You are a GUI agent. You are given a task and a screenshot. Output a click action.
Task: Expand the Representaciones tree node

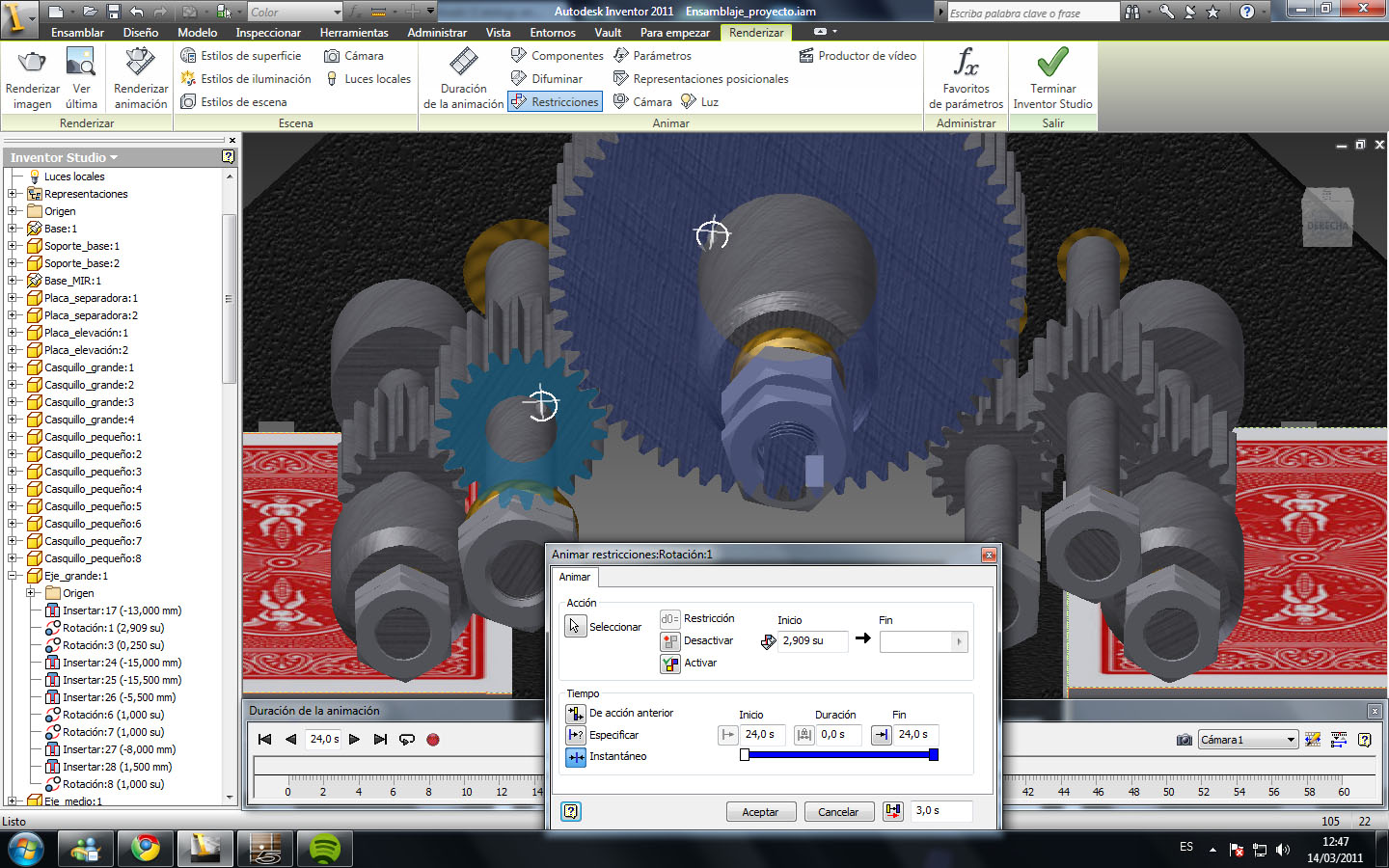(x=13, y=194)
